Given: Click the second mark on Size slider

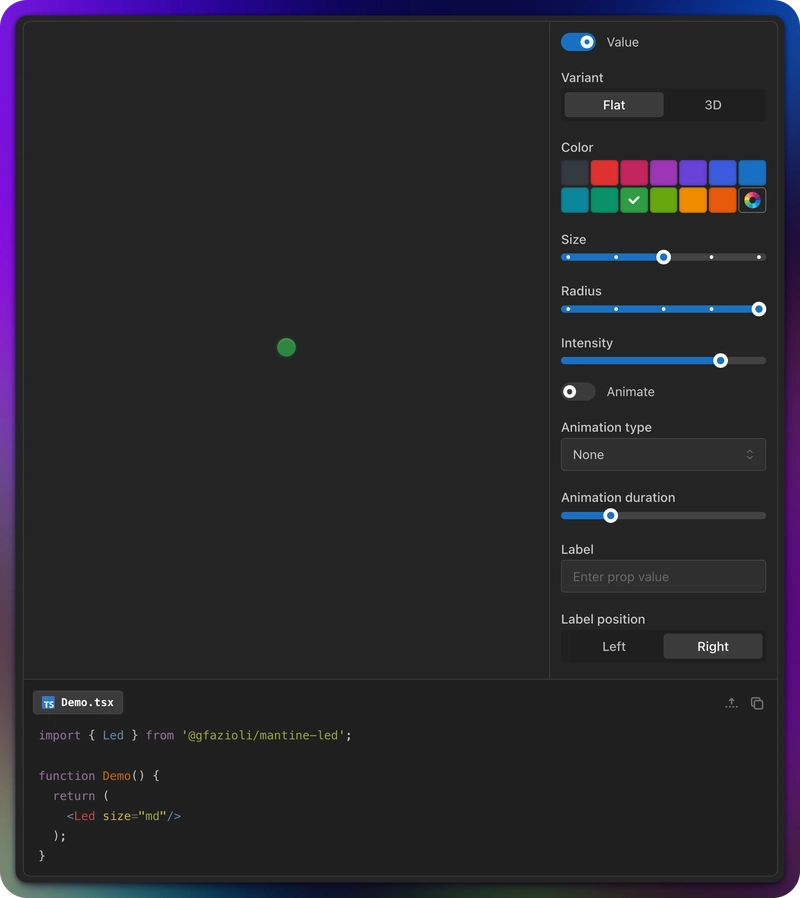Looking at the screenshot, I should [x=616, y=257].
